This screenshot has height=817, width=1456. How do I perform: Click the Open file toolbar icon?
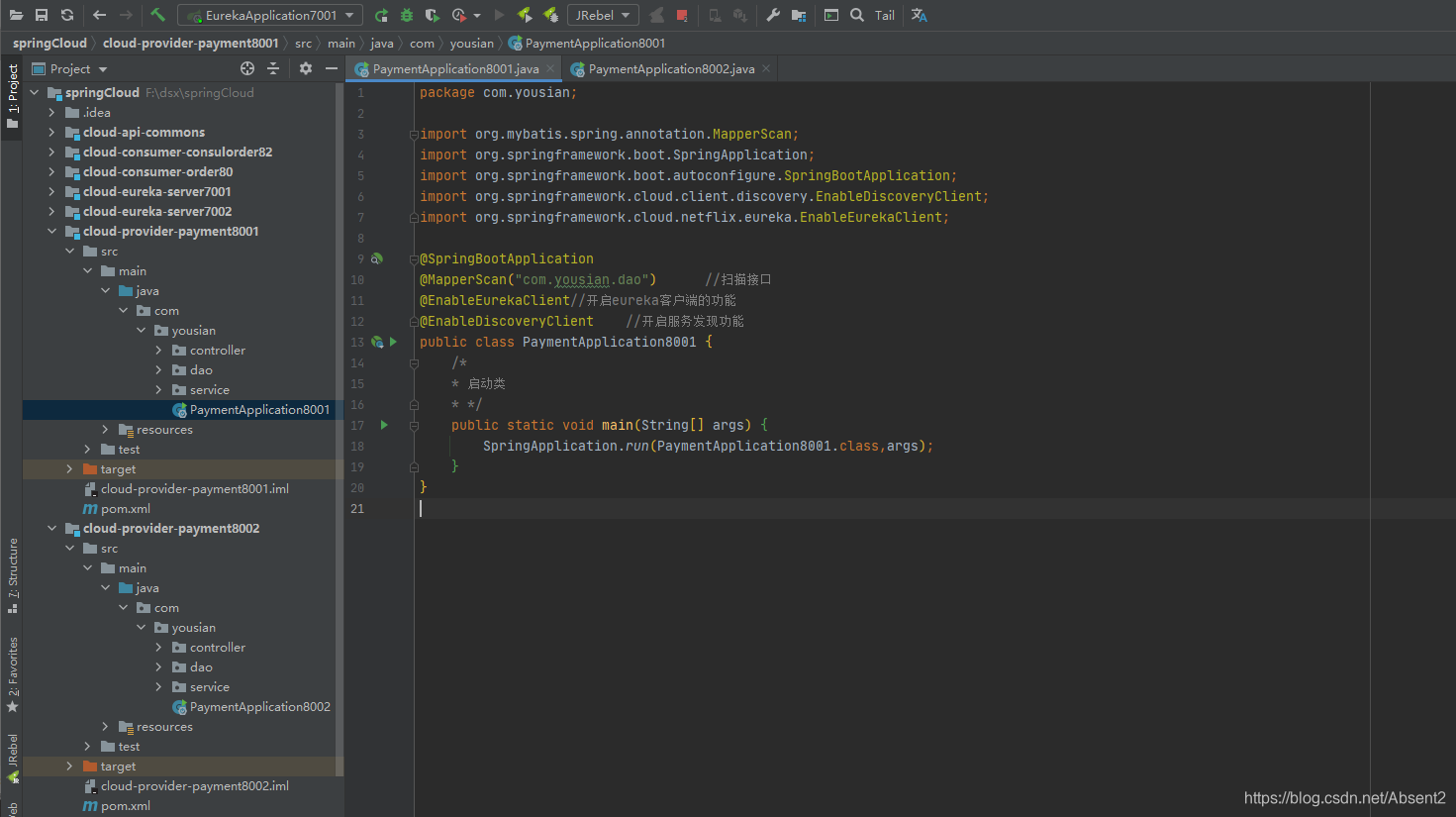click(16, 15)
